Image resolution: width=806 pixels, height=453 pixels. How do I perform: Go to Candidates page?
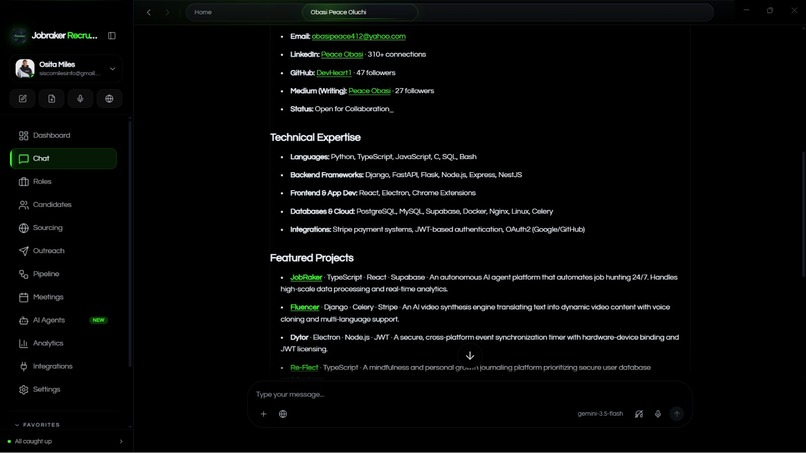pos(63,205)
